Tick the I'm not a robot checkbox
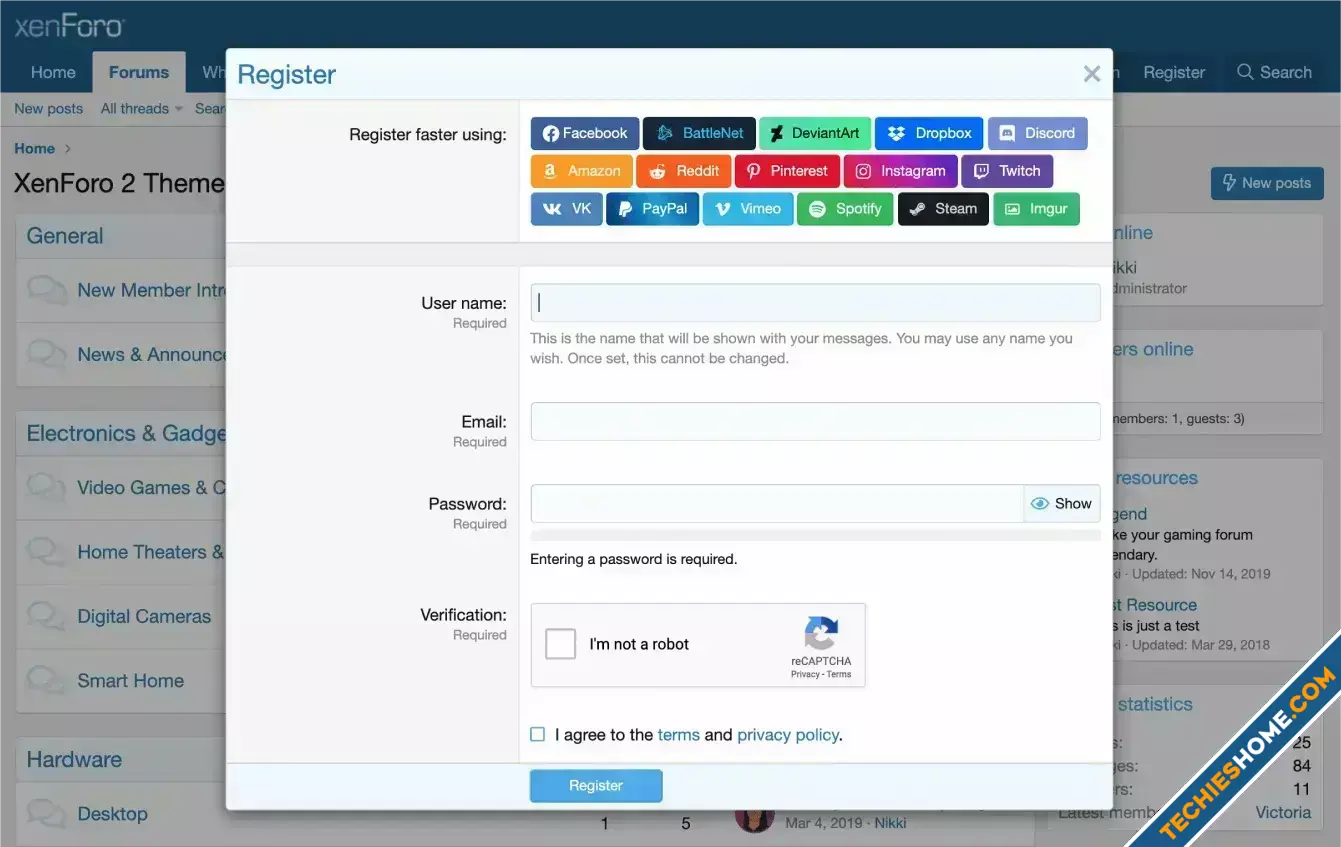 [561, 644]
